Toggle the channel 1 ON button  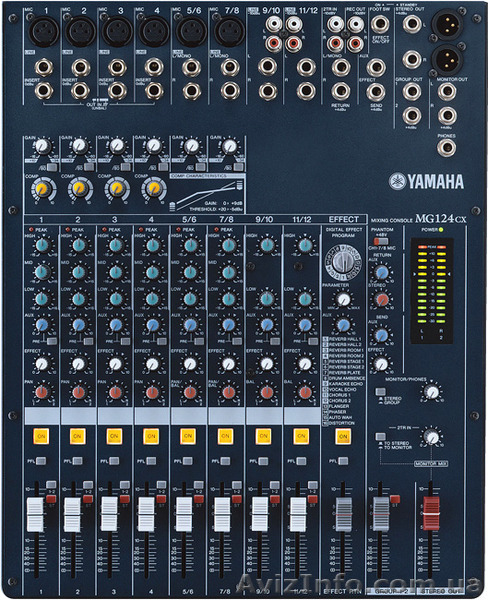click(x=41, y=436)
